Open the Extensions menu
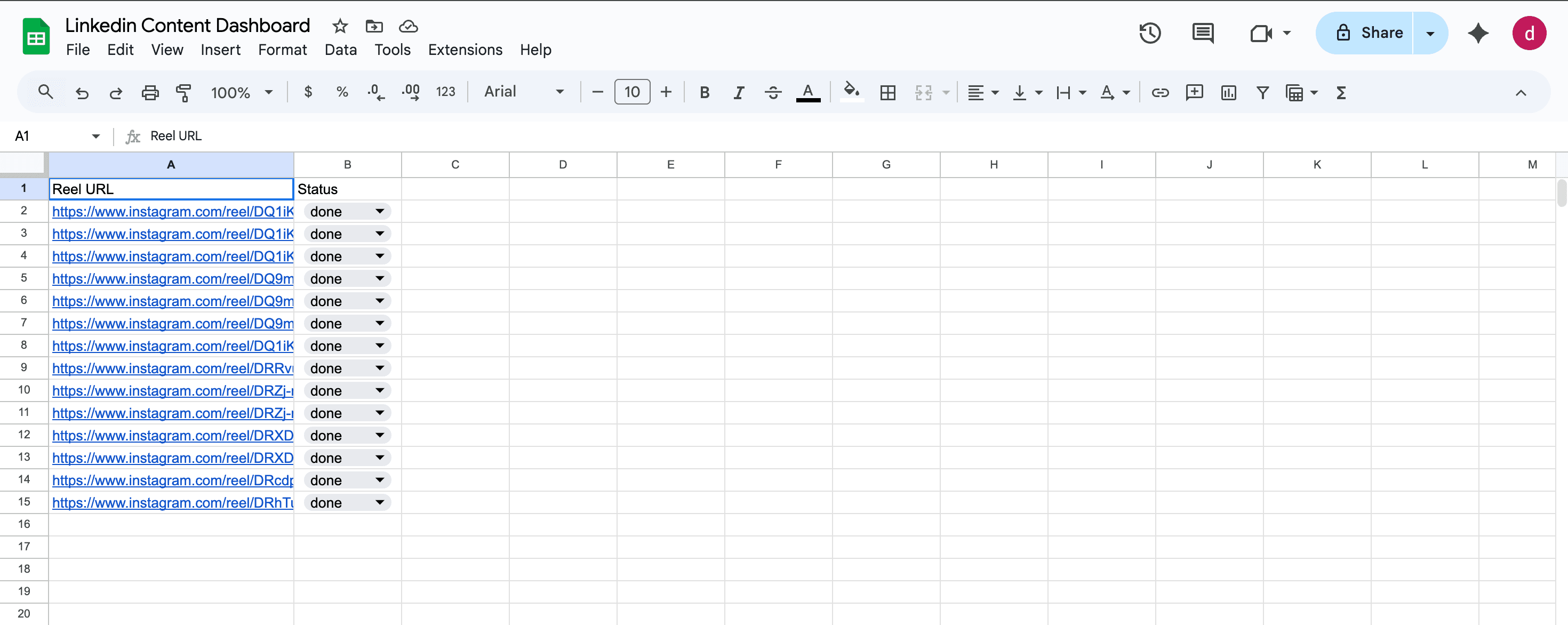1568x625 pixels. pos(465,49)
